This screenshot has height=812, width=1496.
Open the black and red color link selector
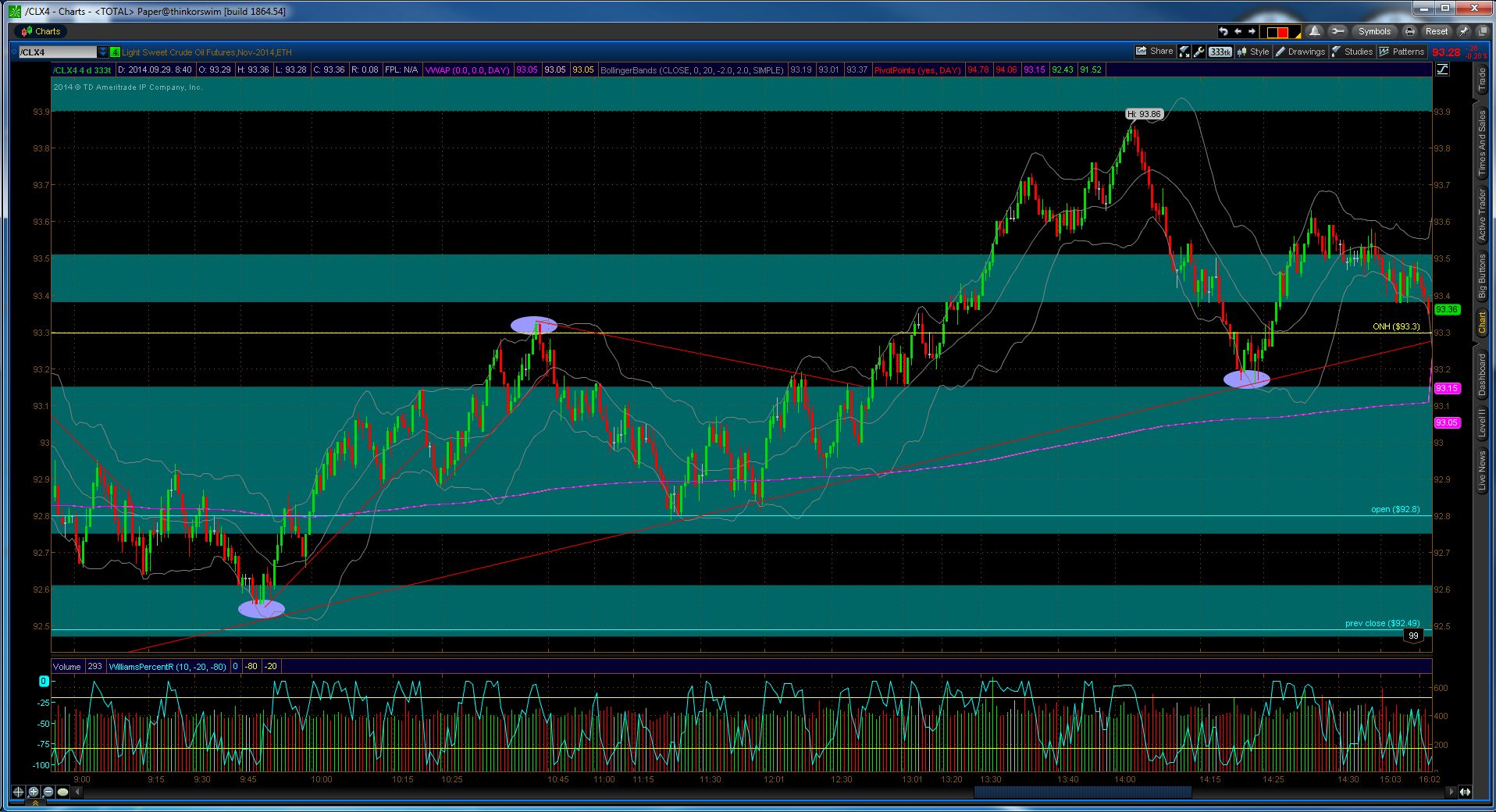pos(1281,32)
